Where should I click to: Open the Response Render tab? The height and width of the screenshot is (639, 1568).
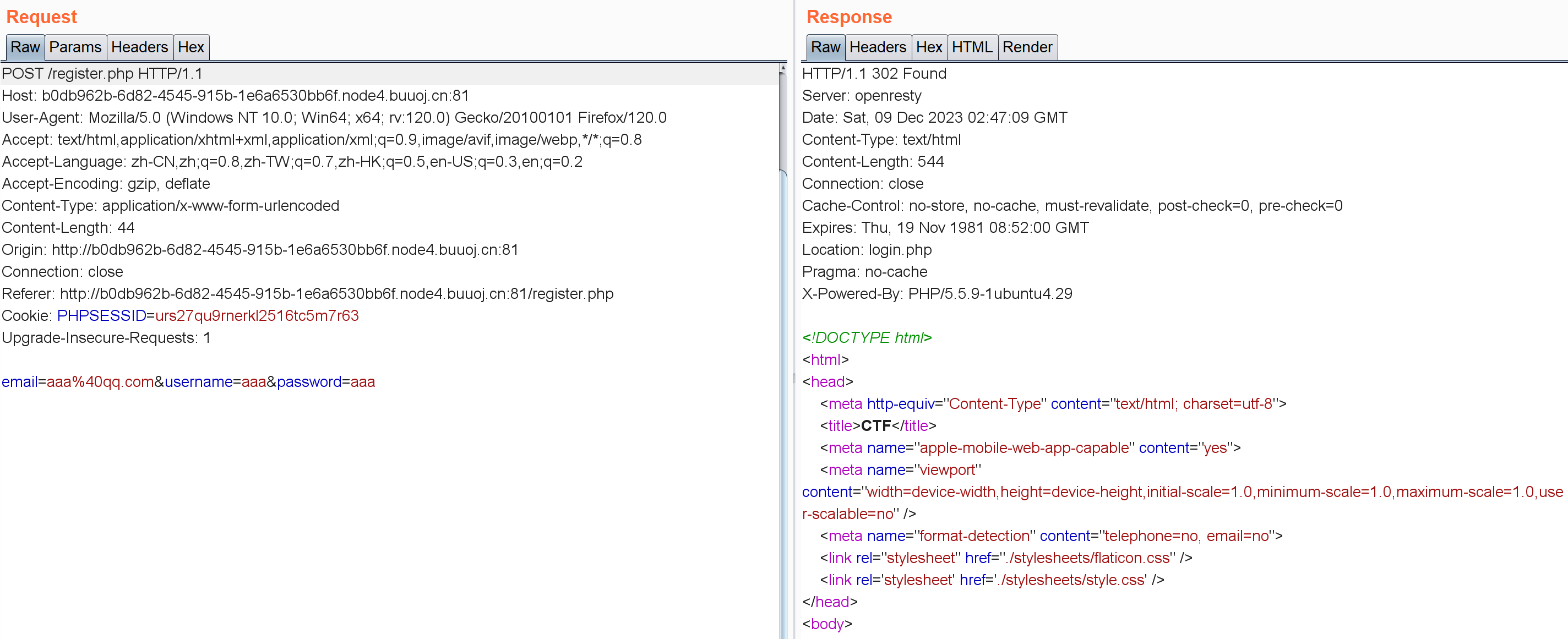pos(1027,47)
